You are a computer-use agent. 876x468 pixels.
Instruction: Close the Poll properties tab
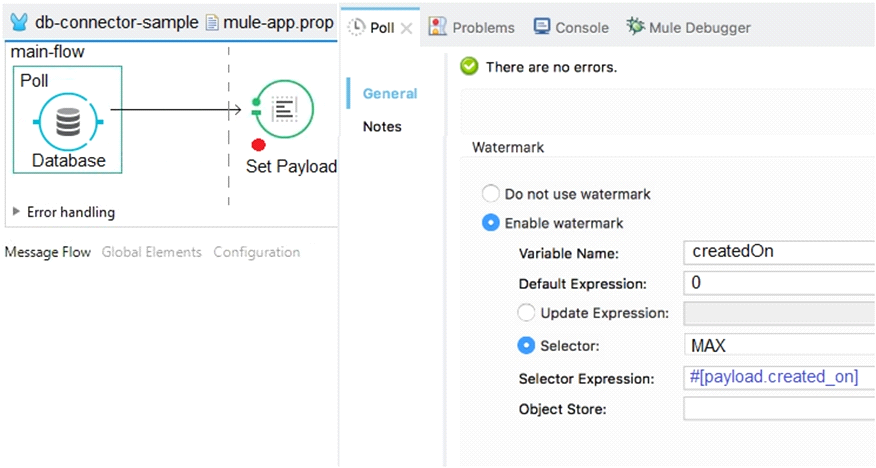[407, 28]
